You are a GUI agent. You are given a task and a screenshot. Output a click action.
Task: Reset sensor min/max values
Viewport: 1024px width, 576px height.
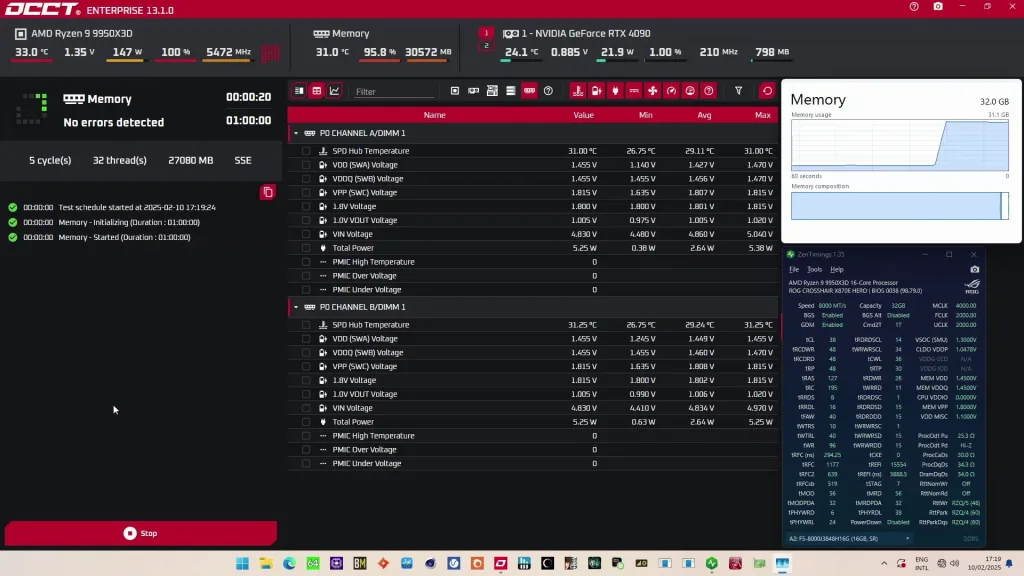pyautogui.click(x=767, y=91)
